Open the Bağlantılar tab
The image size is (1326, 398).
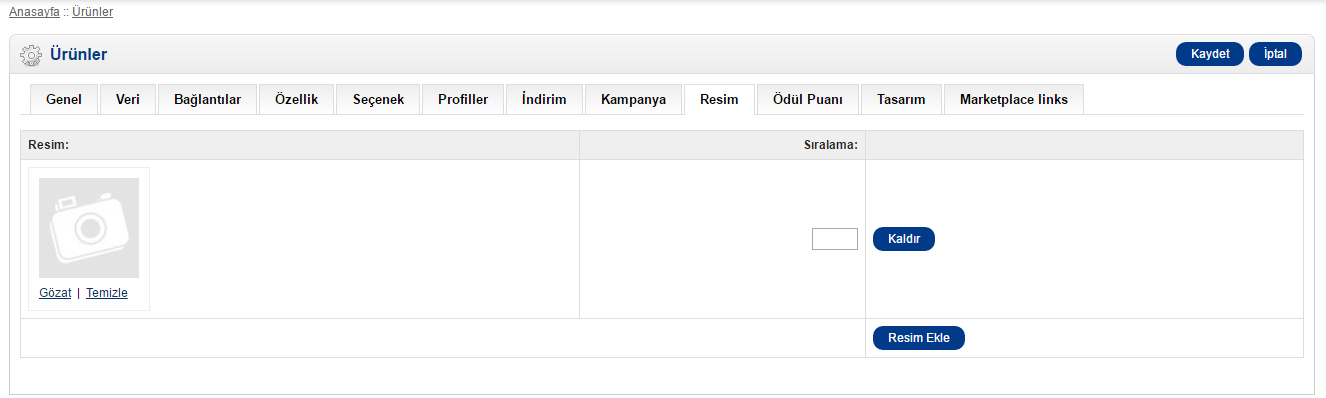pos(207,99)
